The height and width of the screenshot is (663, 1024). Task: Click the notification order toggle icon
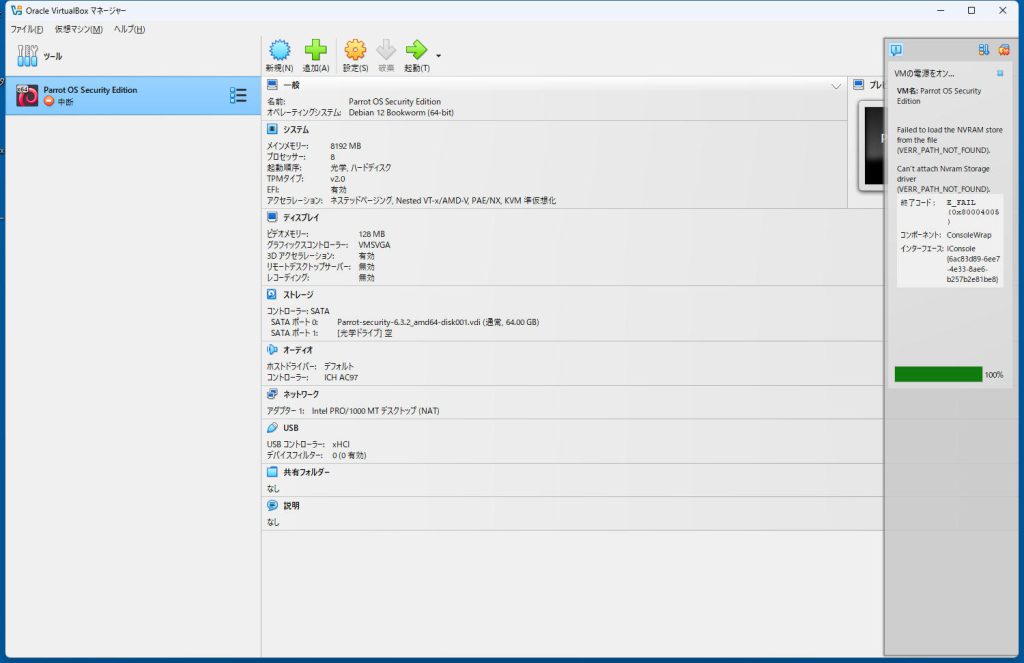(x=984, y=50)
